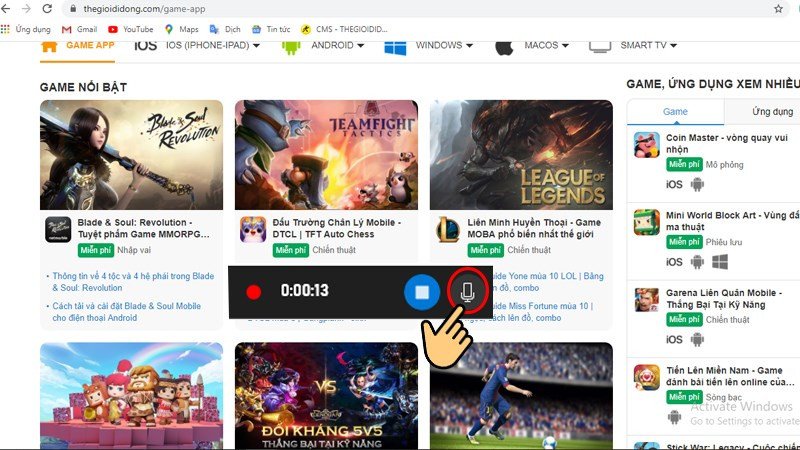Click the address bar URL field
The image size is (800, 450).
[400, 8]
